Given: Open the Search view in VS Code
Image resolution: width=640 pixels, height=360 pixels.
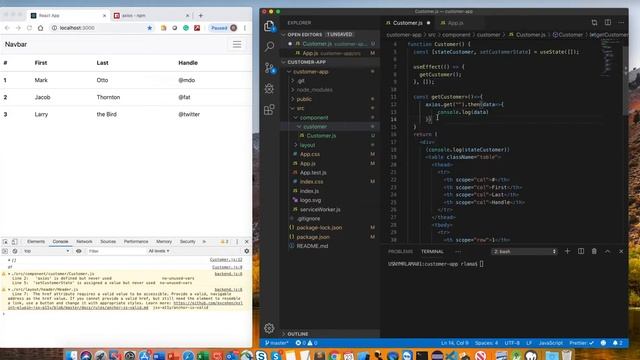Looking at the screenshot, I should point(269,47).
